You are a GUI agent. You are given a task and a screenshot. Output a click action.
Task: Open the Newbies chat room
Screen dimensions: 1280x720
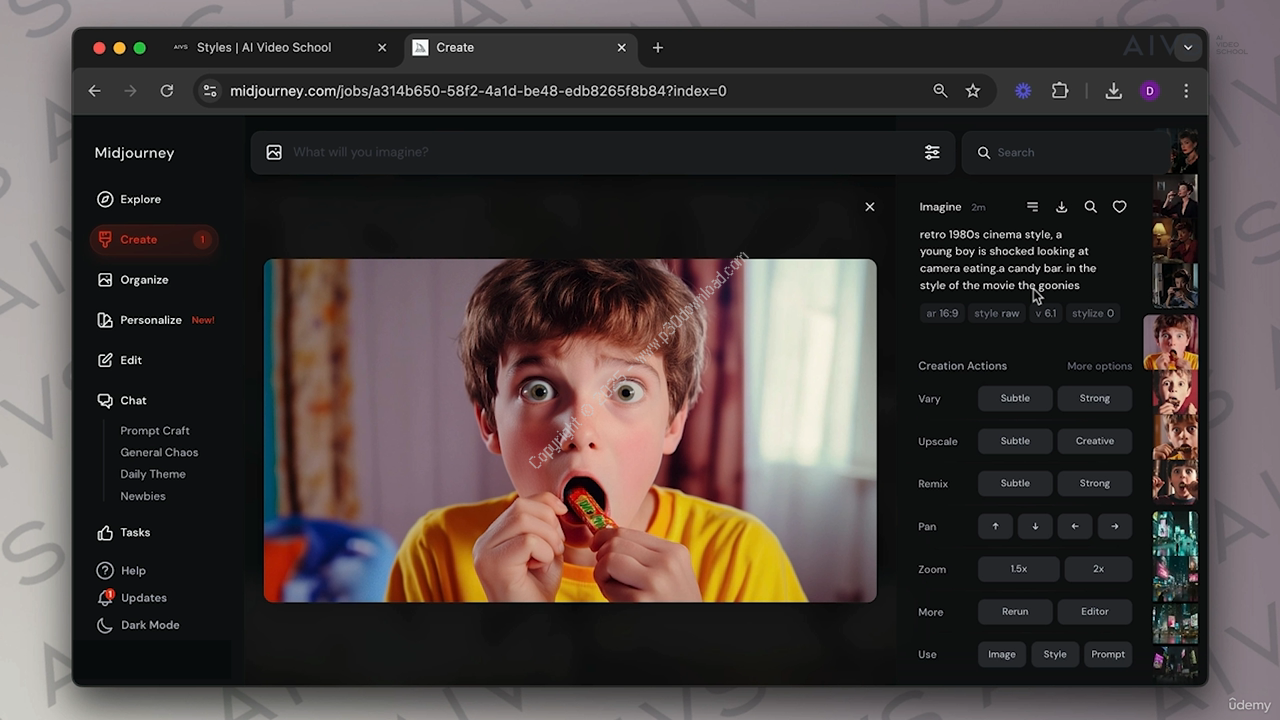pyautogui.click(x=143, y=496)
